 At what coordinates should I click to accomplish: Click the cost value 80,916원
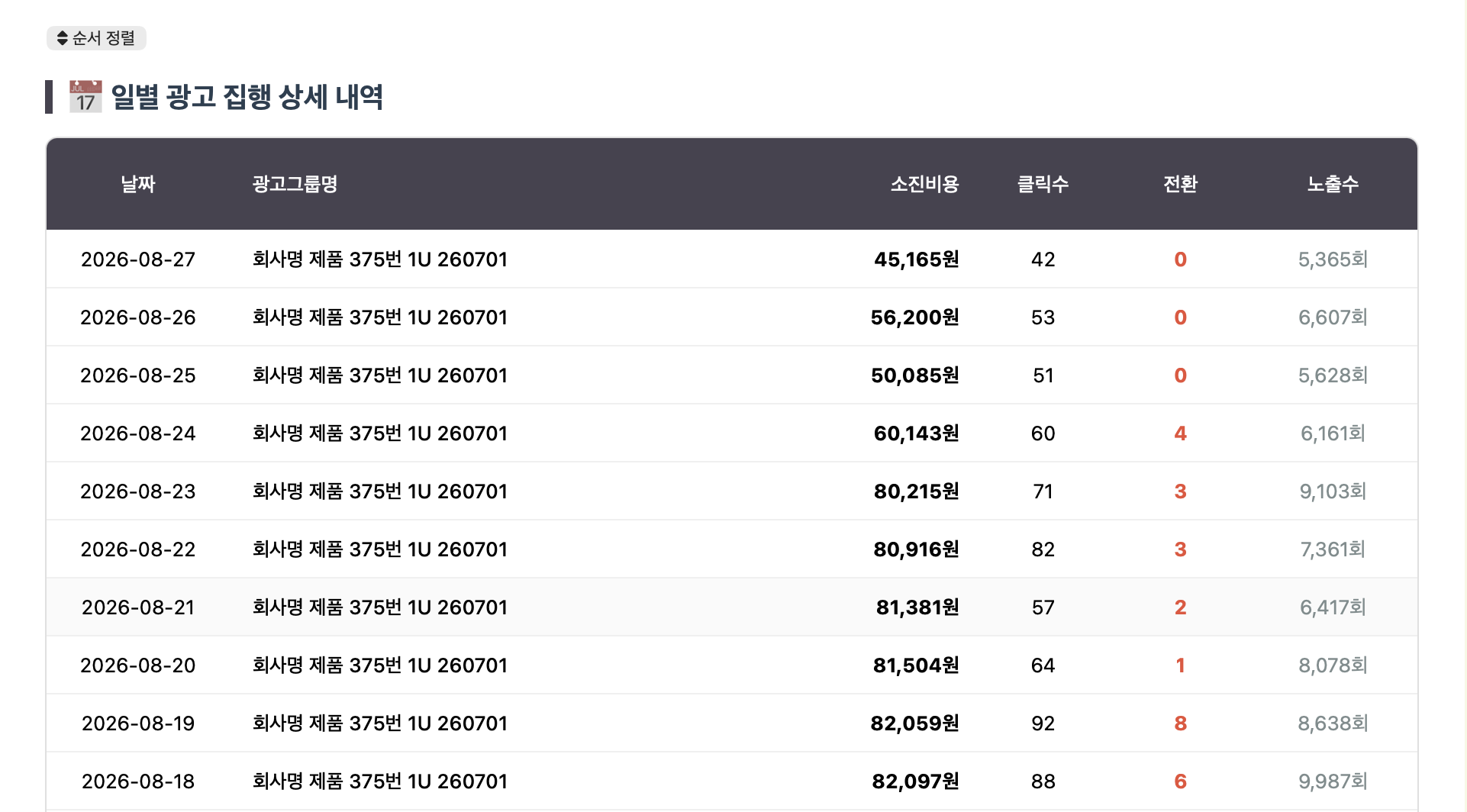click(x=917, y=549)
